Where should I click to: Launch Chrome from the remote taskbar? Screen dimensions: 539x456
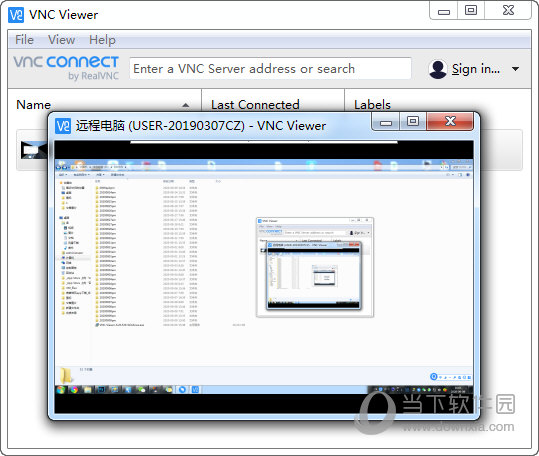(74, 390)
